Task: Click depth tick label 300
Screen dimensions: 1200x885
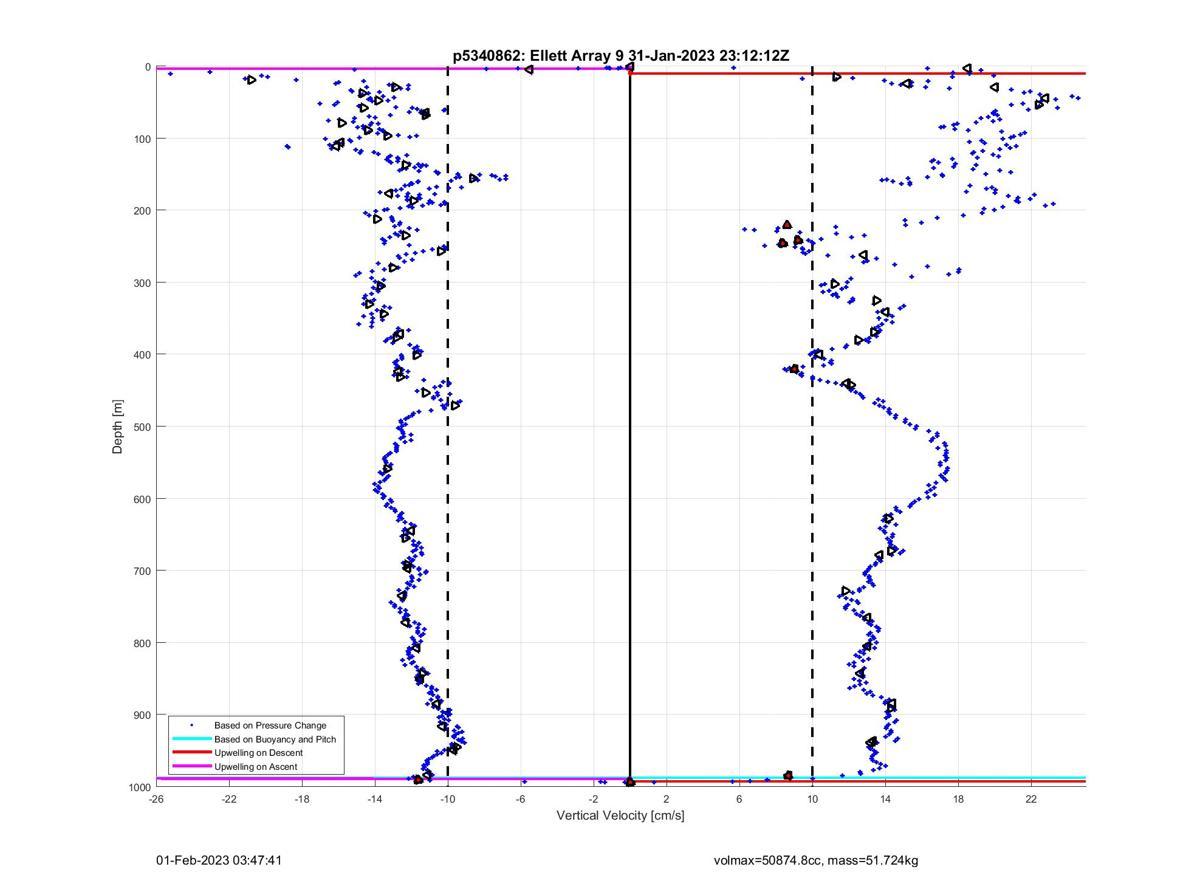Action: click(x=141, y=283)
